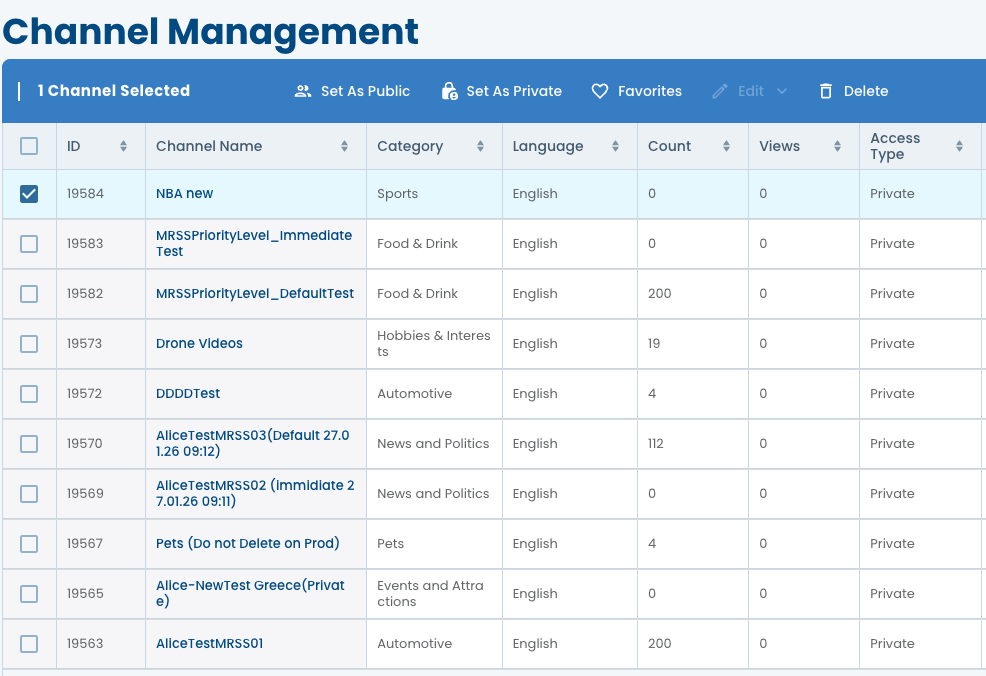Open AliceTestMRSS02 channel link
Image resolution: width=986 pixels, height=676 pixels.
(x=255, y=494)
